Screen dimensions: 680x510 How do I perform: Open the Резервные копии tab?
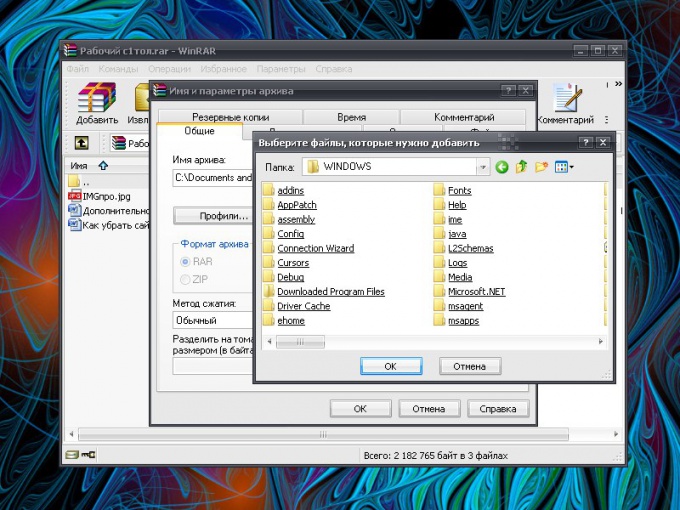[230, 117]
